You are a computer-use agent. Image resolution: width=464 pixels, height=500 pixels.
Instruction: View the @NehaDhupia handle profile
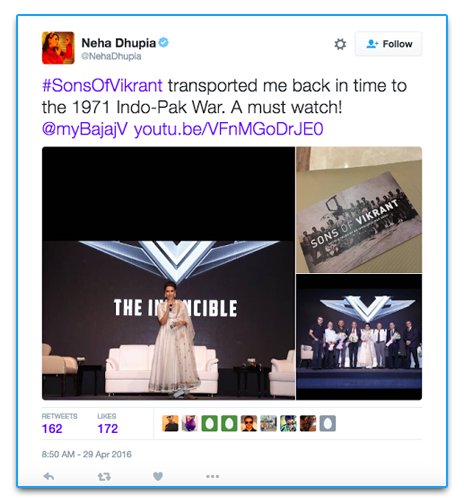coord(111,56)
